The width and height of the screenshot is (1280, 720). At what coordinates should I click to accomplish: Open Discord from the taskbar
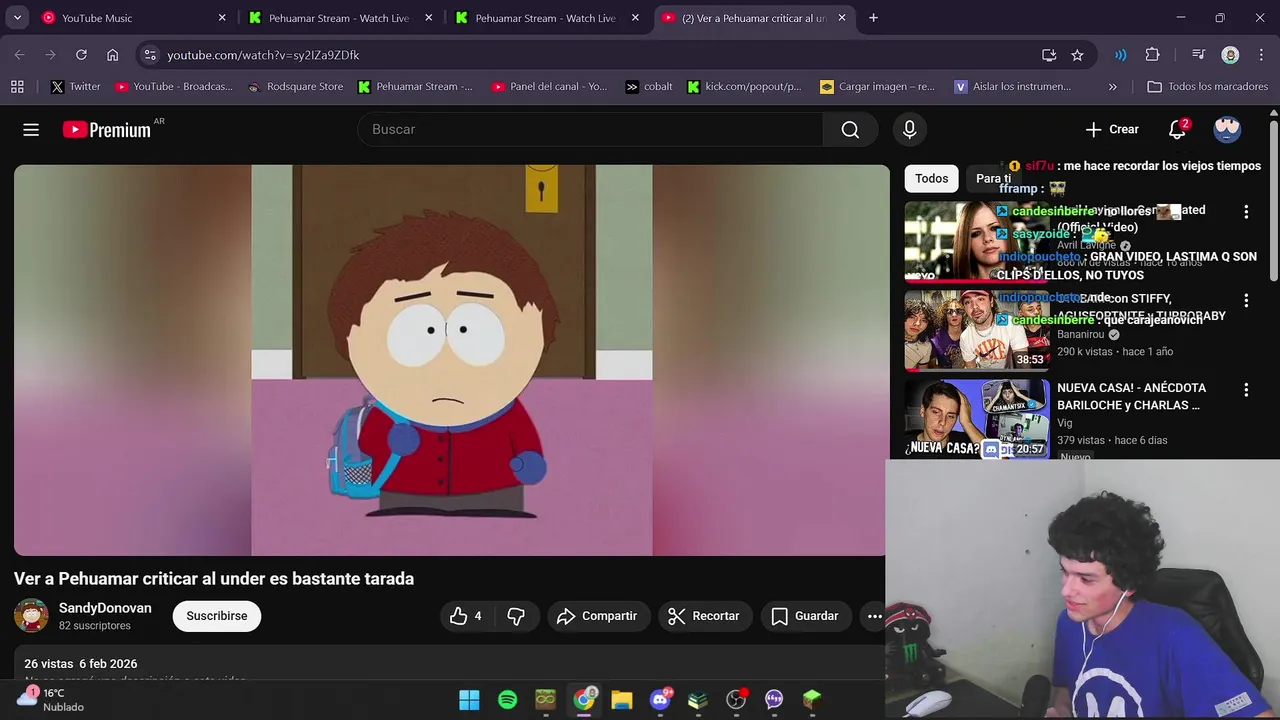[660, 700]
